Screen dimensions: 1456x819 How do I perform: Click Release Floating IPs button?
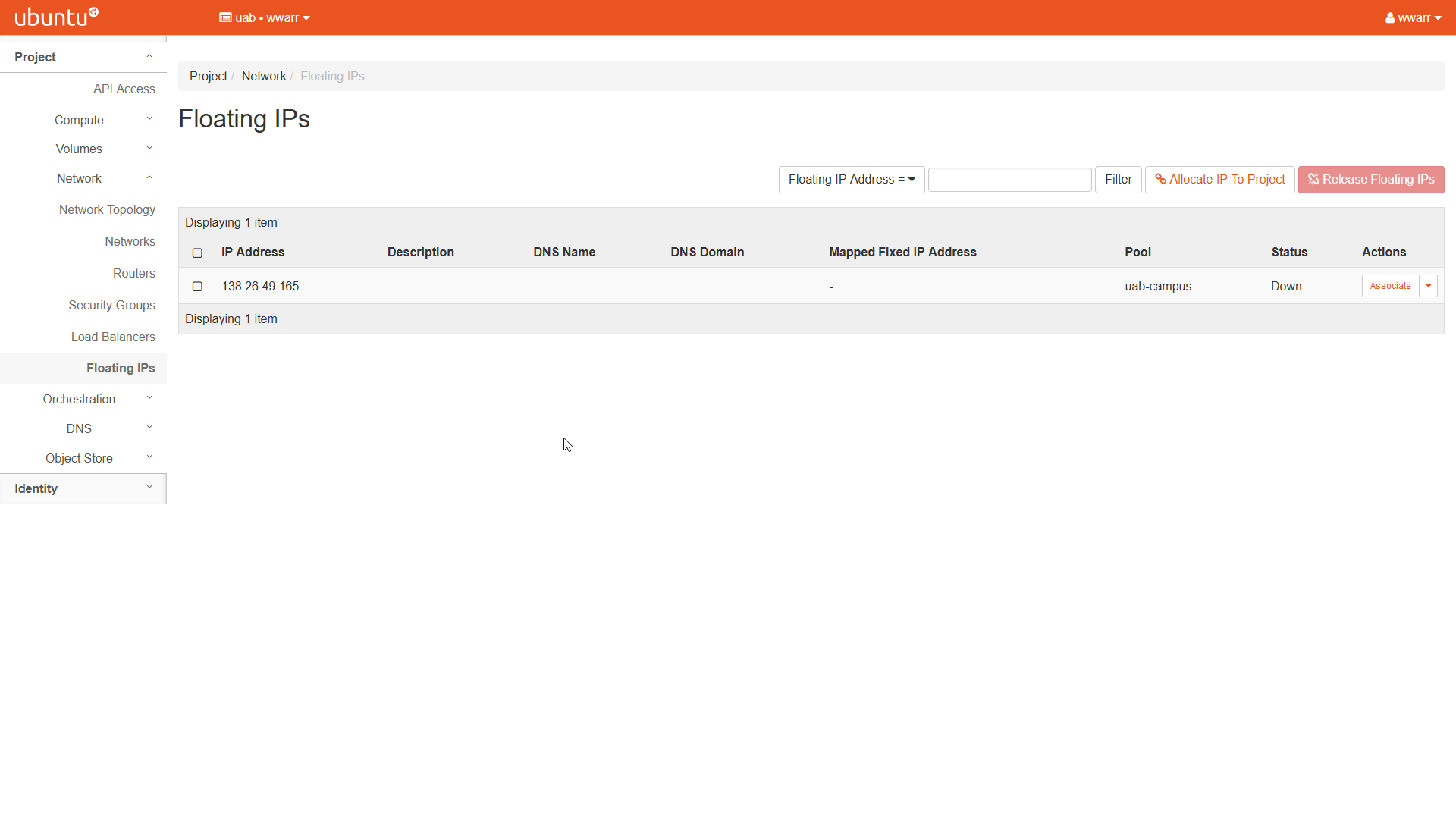1371,180
